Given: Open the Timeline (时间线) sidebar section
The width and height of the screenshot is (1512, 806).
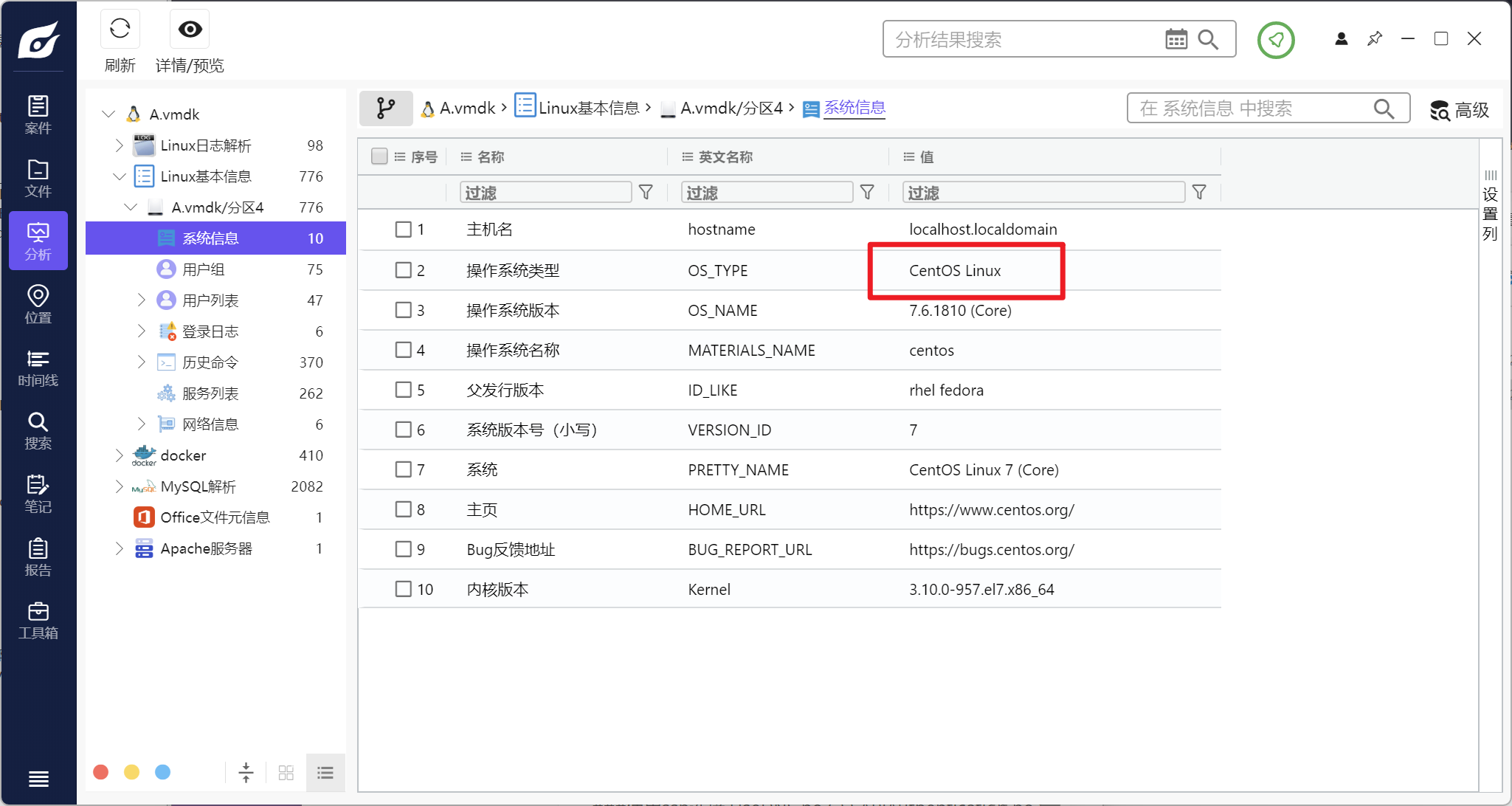Looking at the screenshot, I should (x=38, y=368).
